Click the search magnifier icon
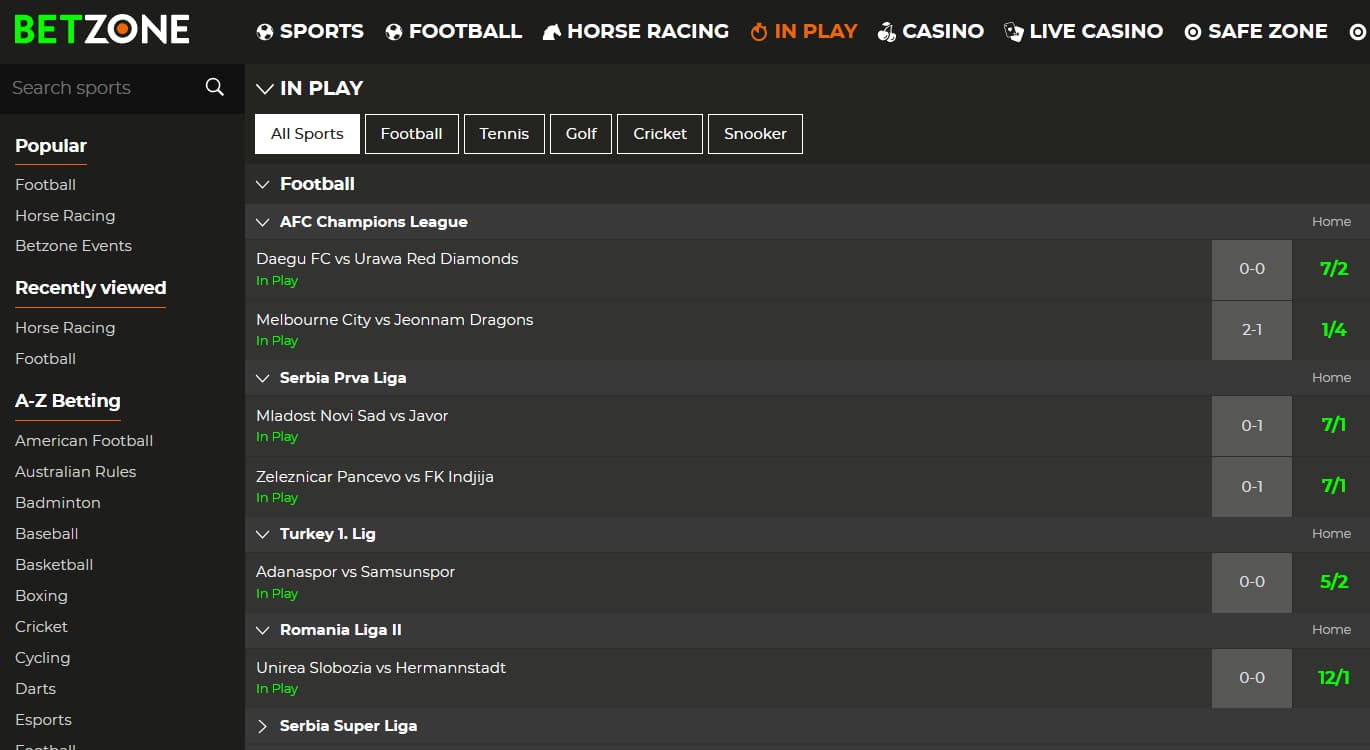Screen dimensions: 1370x750 pos(214,87)
